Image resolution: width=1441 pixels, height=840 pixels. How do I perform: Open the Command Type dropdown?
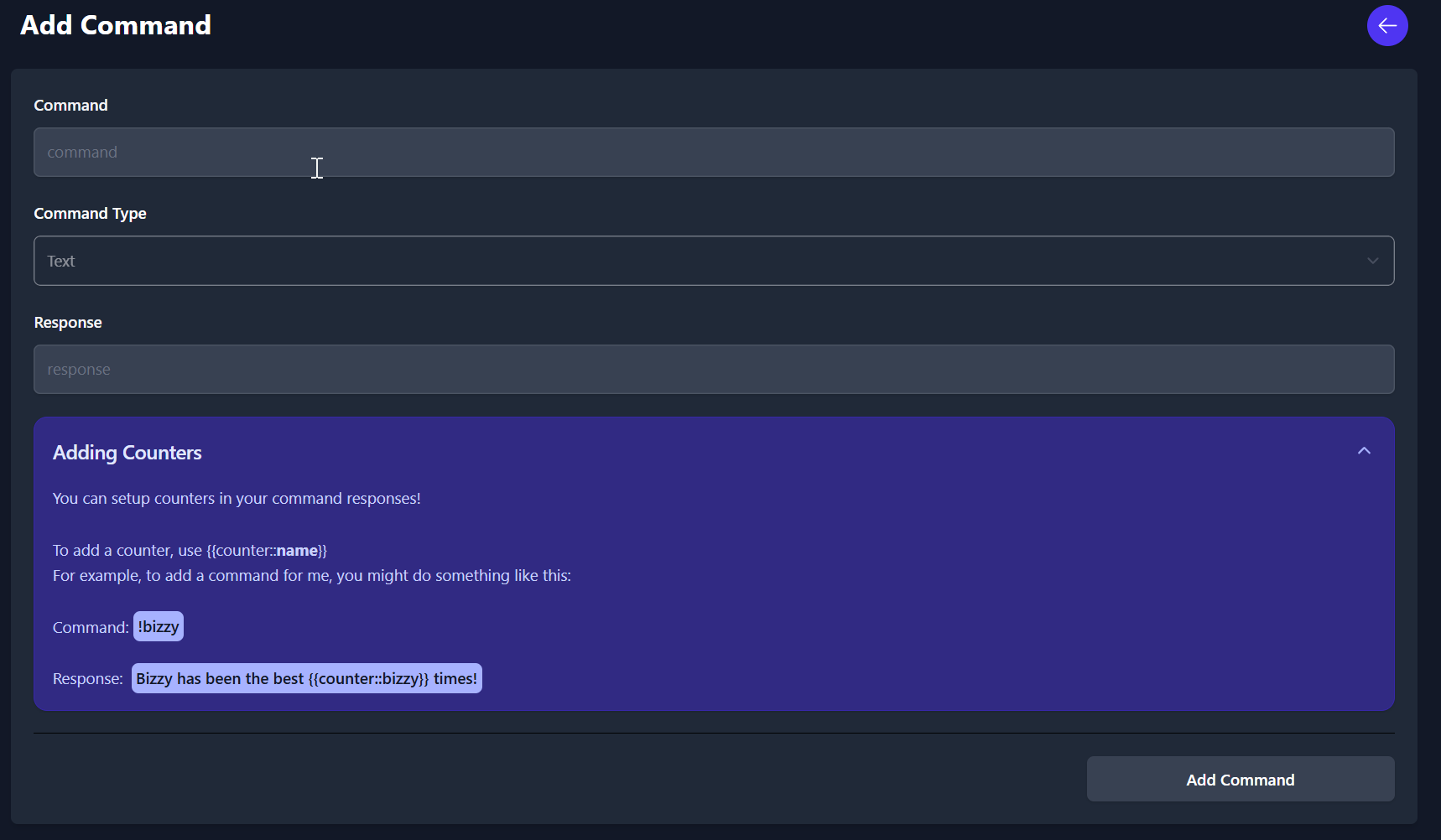tap(713, 261)
